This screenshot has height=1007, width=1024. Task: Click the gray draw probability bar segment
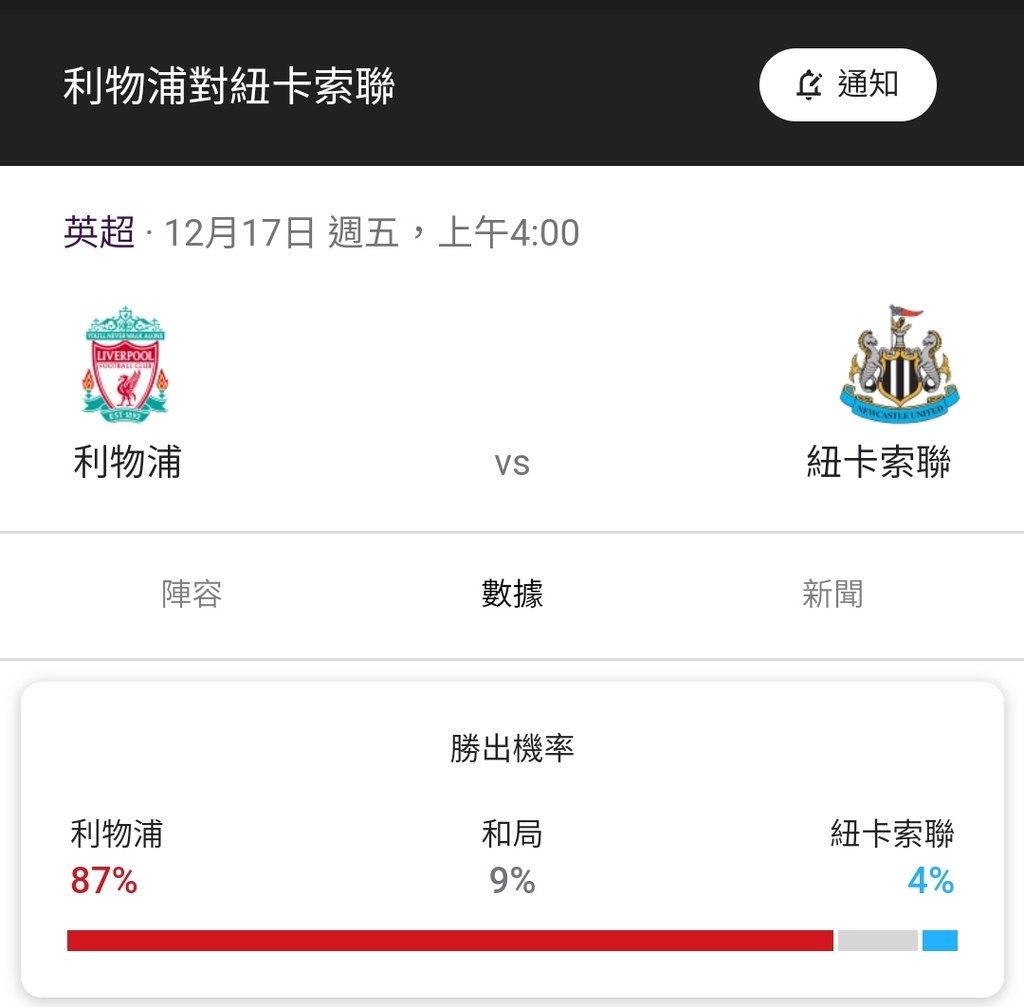pos(878,940)
